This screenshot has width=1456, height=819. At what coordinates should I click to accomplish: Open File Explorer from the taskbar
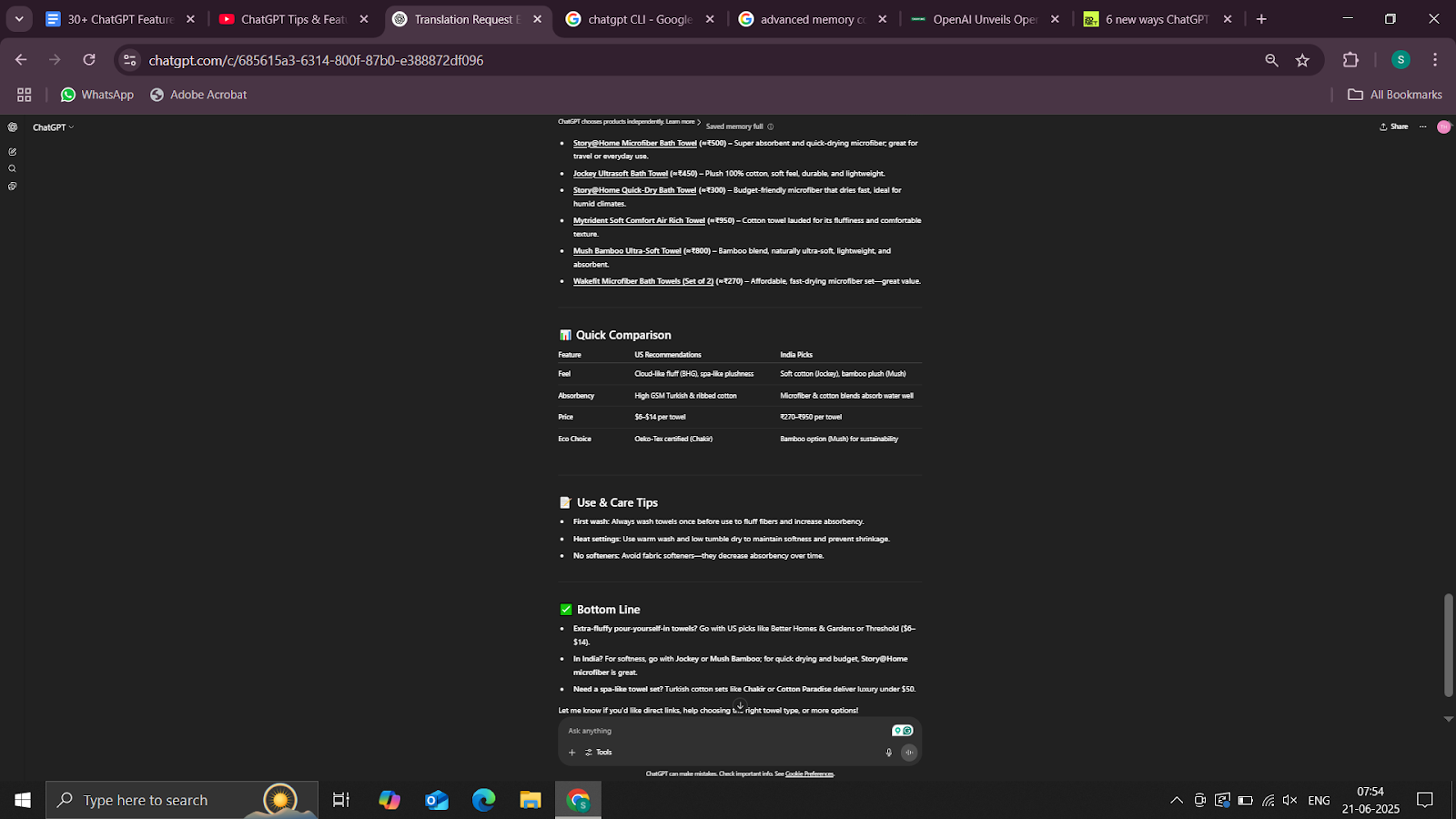tap(531, 800)
